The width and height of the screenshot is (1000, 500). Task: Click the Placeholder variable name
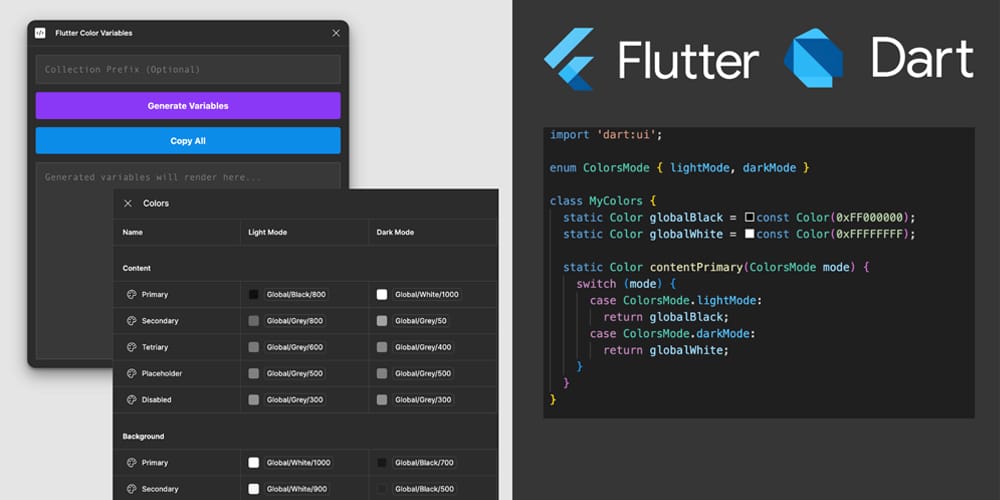[162, 373]
